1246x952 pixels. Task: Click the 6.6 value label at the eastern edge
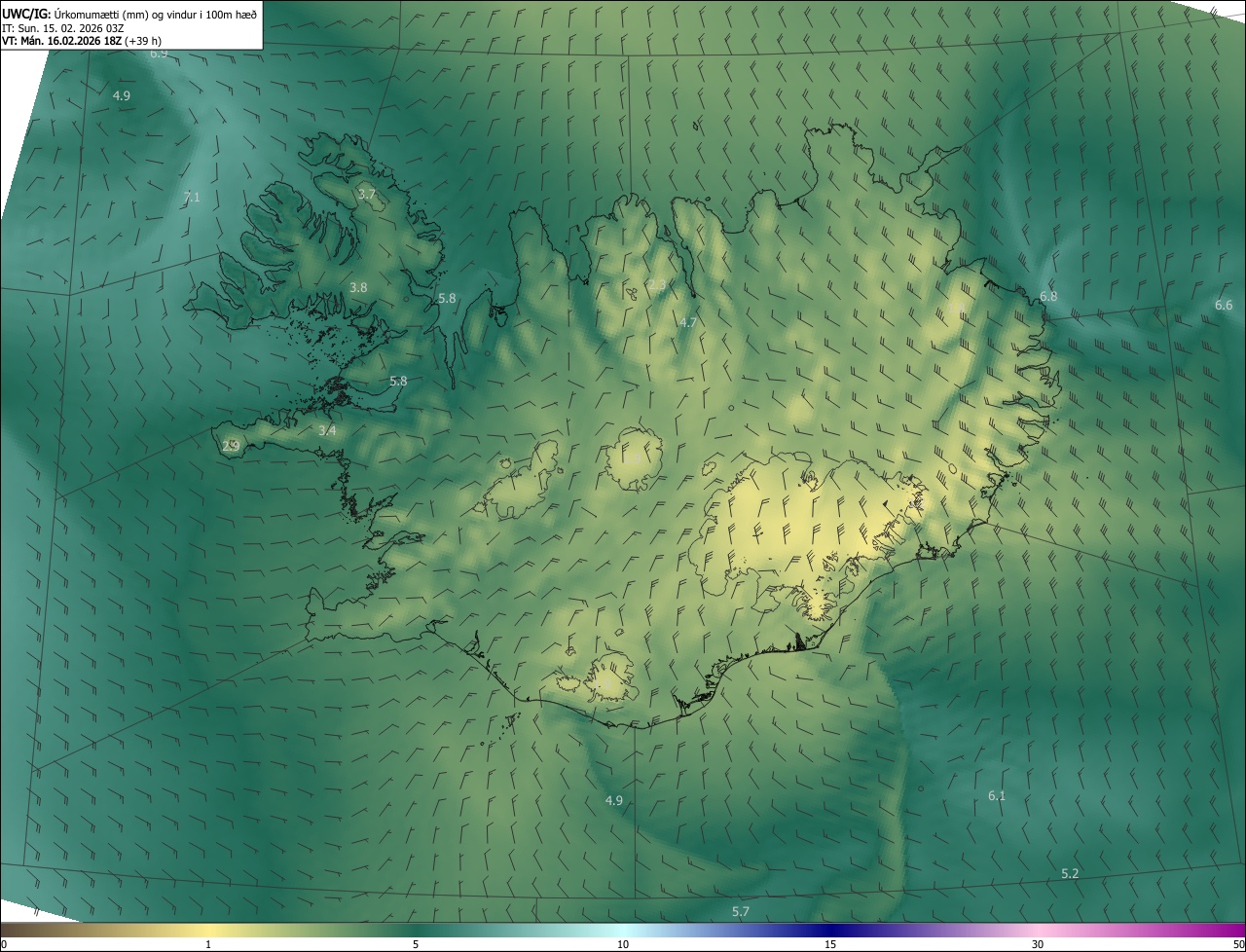pos(1224,305)
